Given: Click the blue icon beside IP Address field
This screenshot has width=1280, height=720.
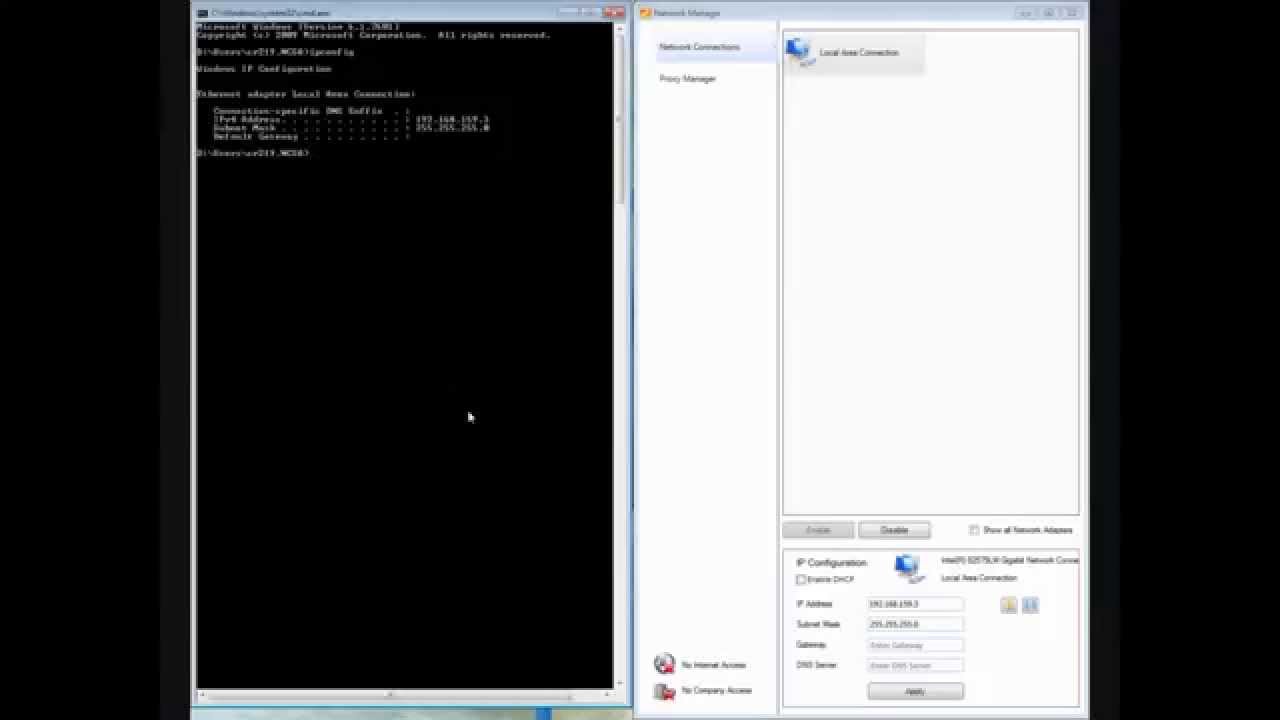Looking at the screenshot, I should coord(1030,605).
